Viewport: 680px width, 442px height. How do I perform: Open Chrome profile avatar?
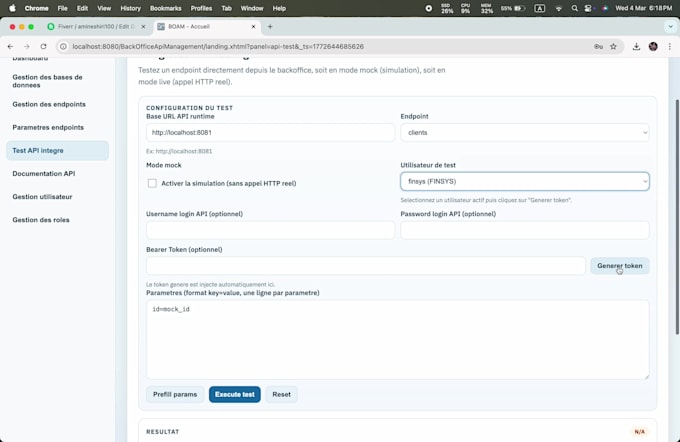click(x=653, y=46)
